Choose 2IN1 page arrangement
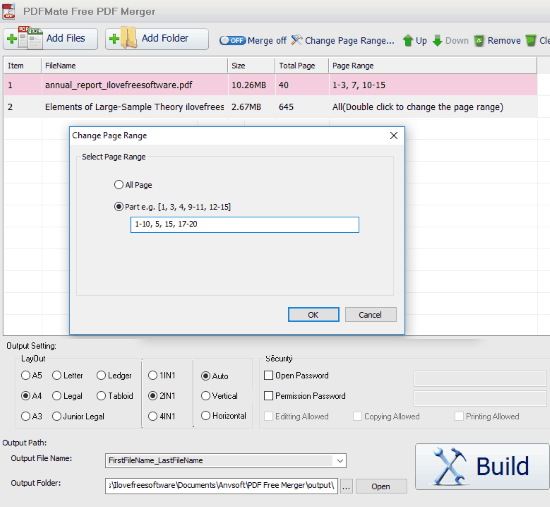 [x=153, y=396]
